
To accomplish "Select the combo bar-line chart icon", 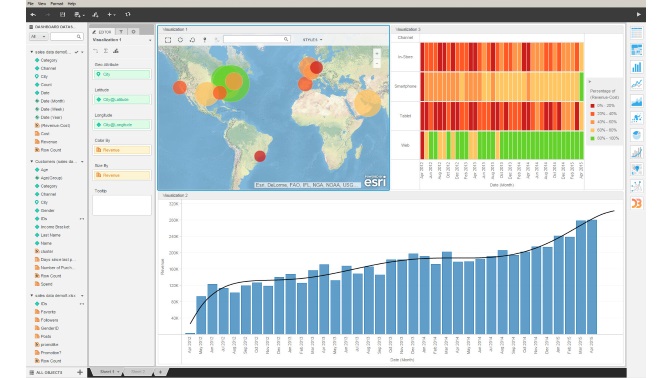I will (x=636, y=152).
